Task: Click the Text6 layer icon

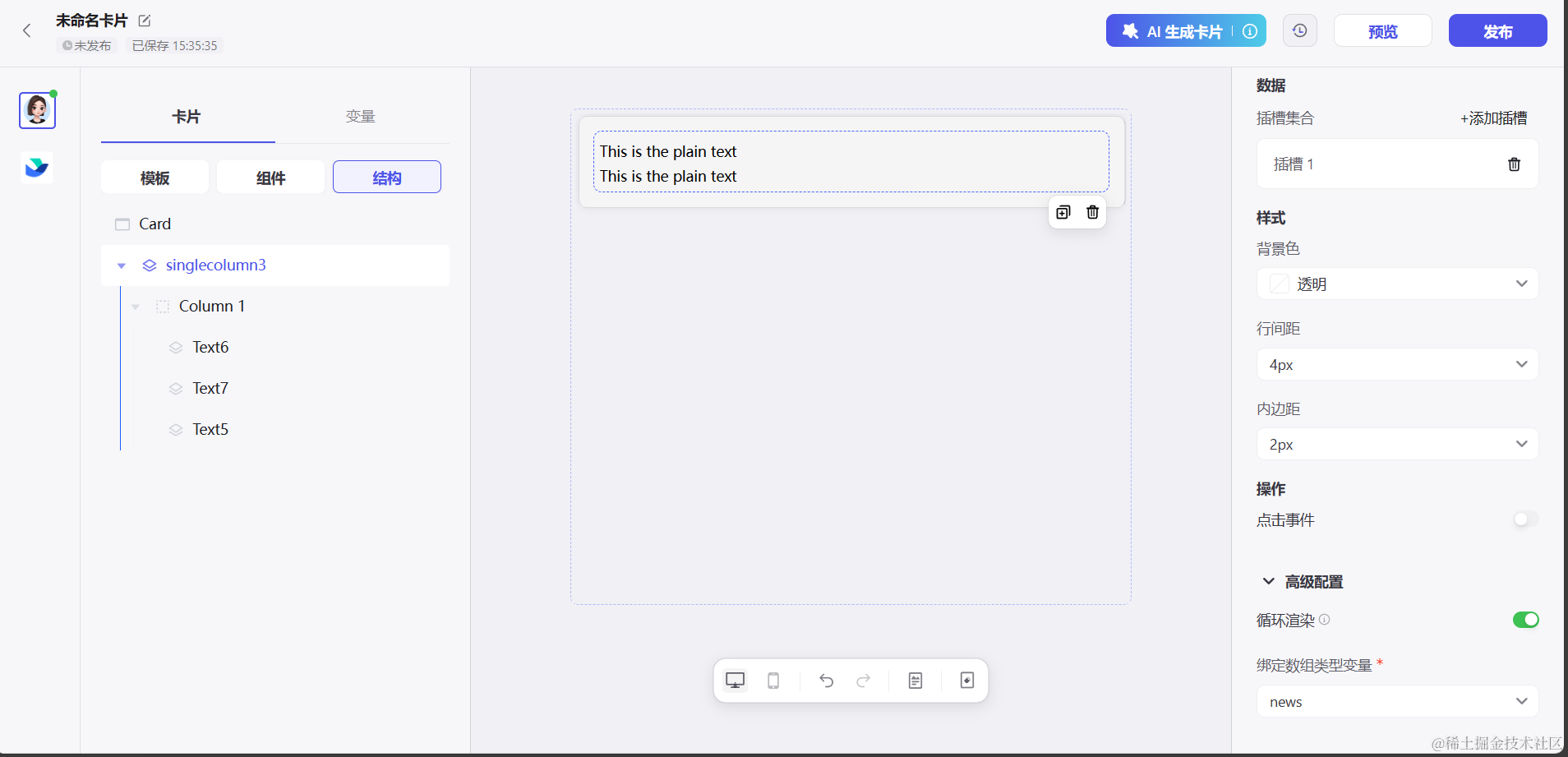Action: click(176, 348)
